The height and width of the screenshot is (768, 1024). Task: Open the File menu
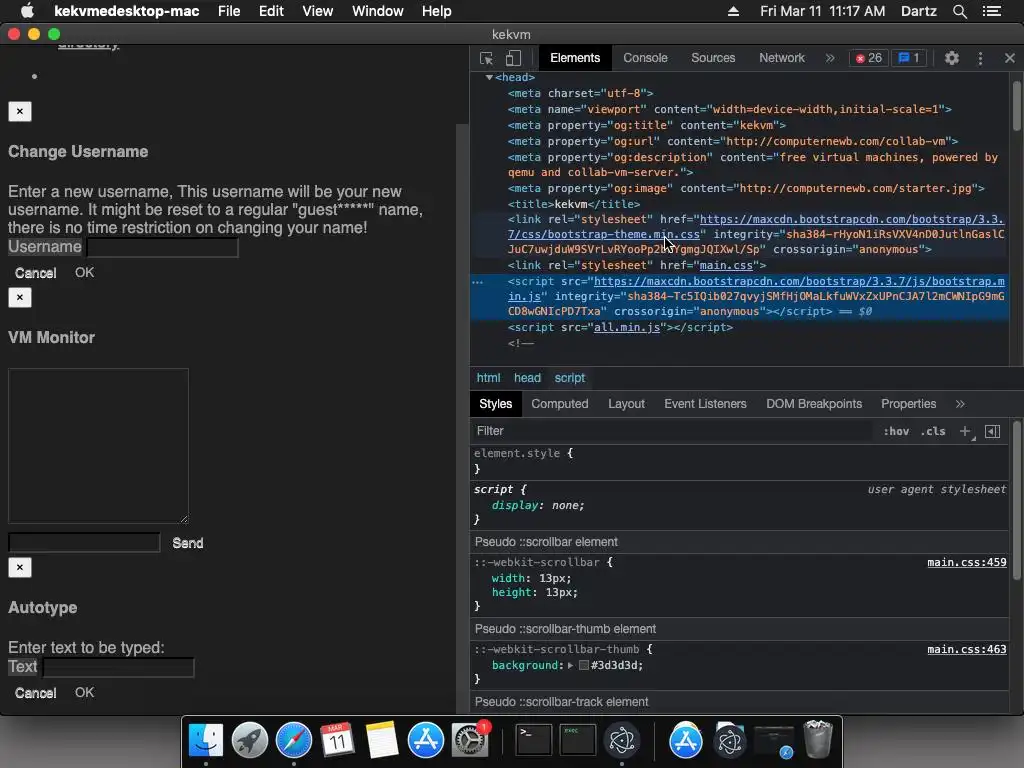[x=229, y=11]
